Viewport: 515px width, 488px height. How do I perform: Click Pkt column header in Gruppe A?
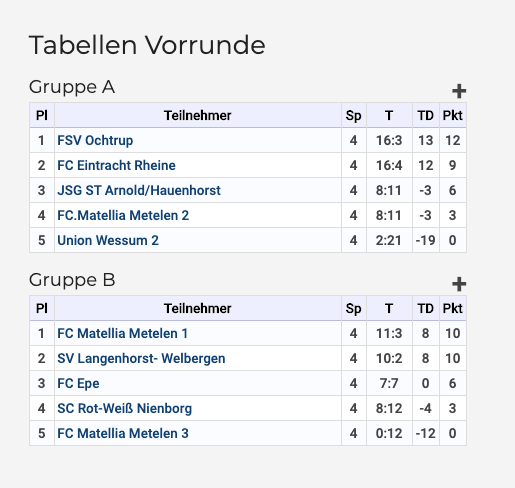click(453, 116)
